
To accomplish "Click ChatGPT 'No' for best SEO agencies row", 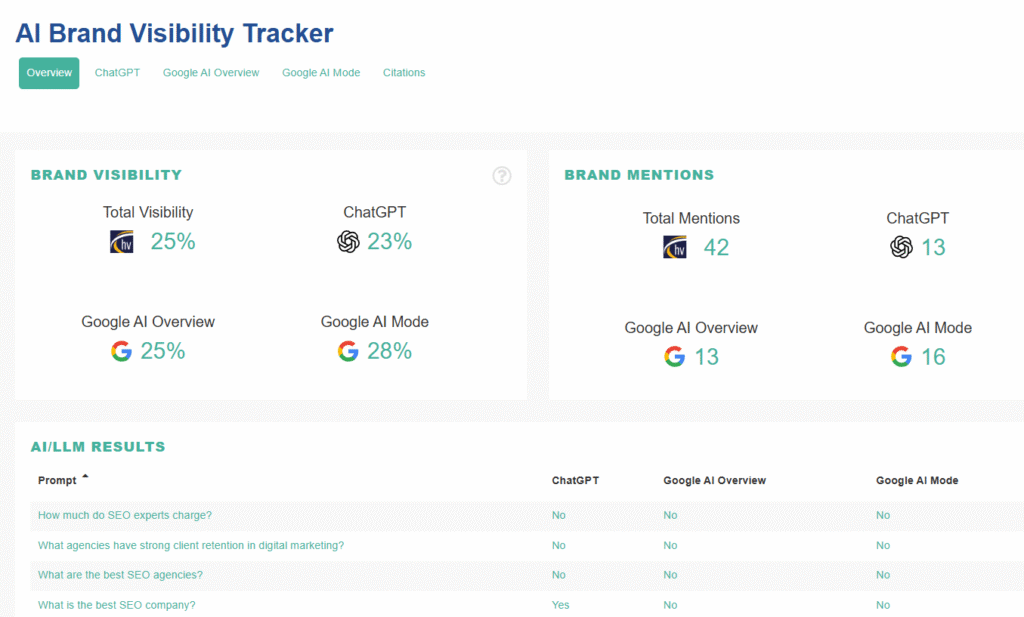I will coord(559,575).
